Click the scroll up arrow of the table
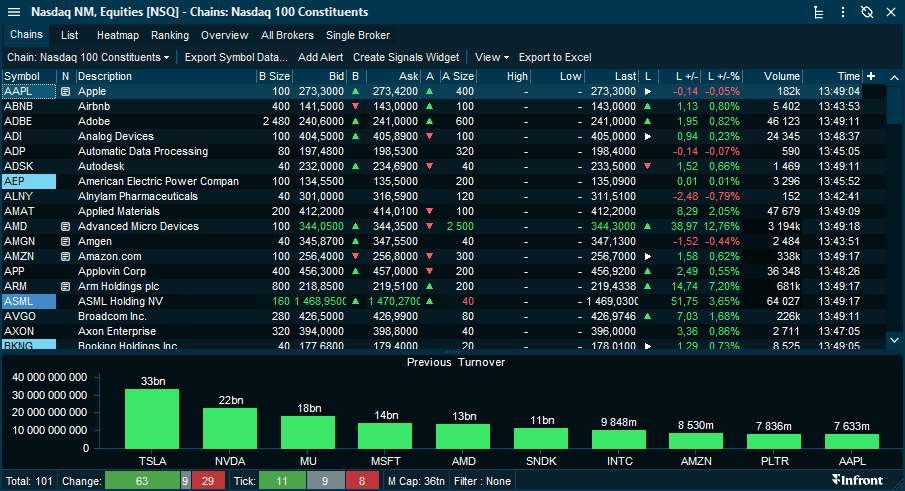Image resolution: width=905 pixels, height=491 pixels. click(894, 77)
